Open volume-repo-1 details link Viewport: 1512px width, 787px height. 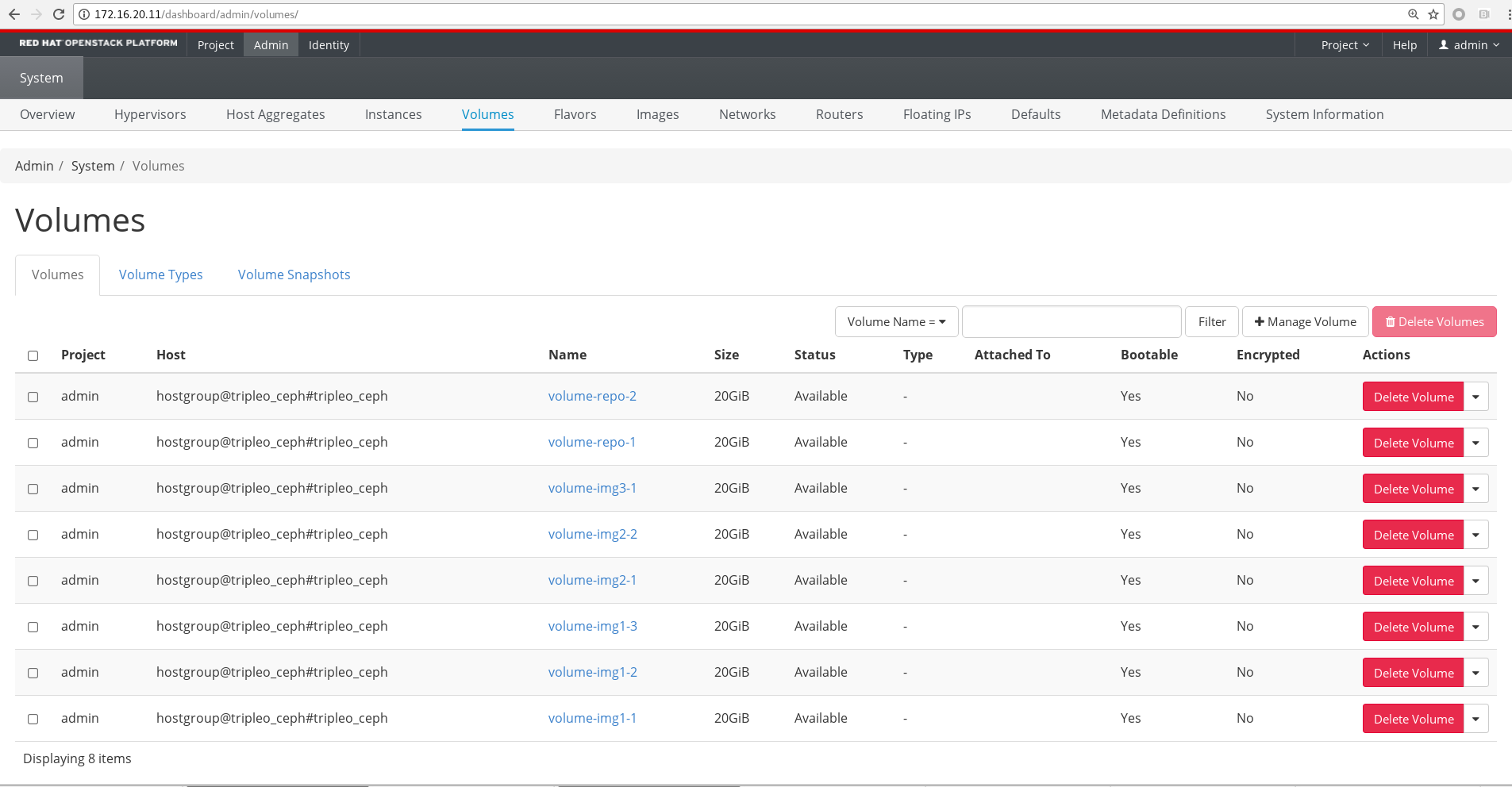coord(591,442)
